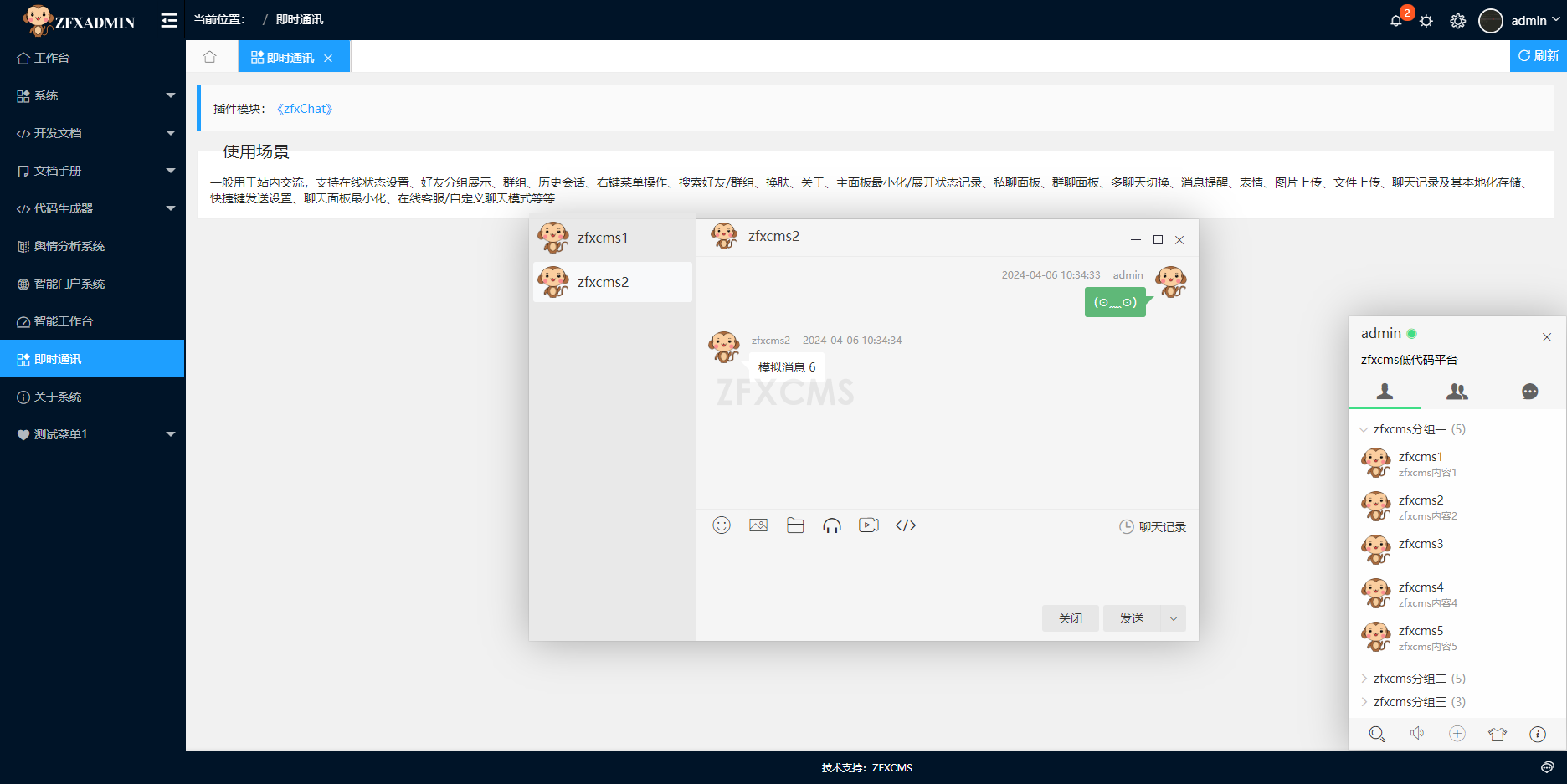
Task: Click the chat message input area
Action: pyautogui.click(x=947, y=572)
